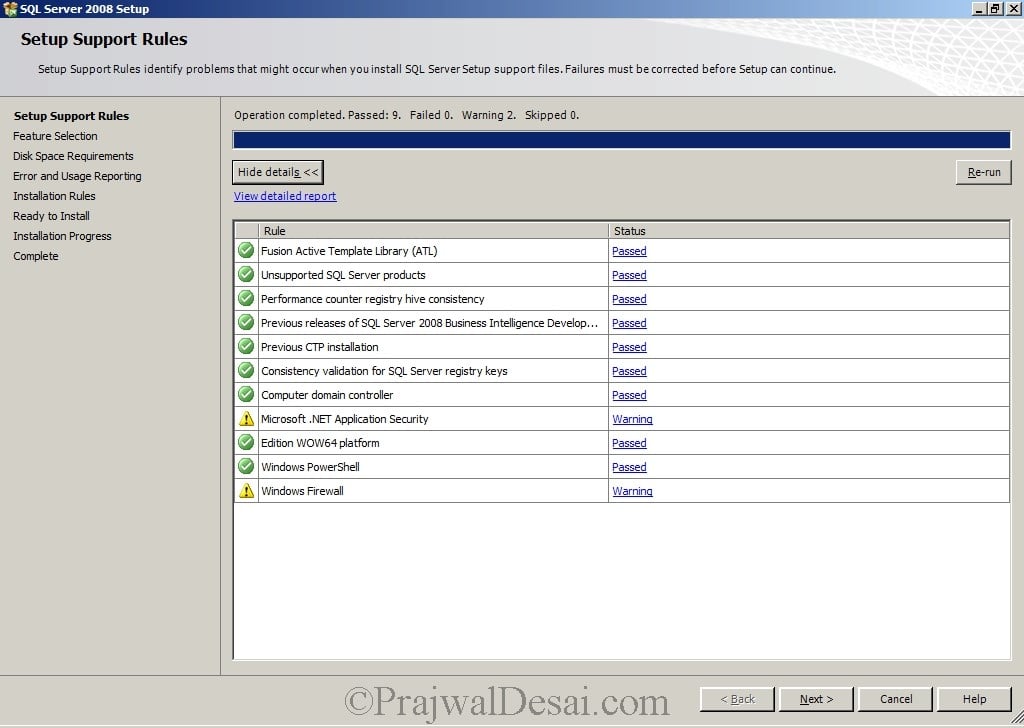Open Warning status for Windows Firewall
Viewport: 1024px width, 728px height.
coord(632,491)
